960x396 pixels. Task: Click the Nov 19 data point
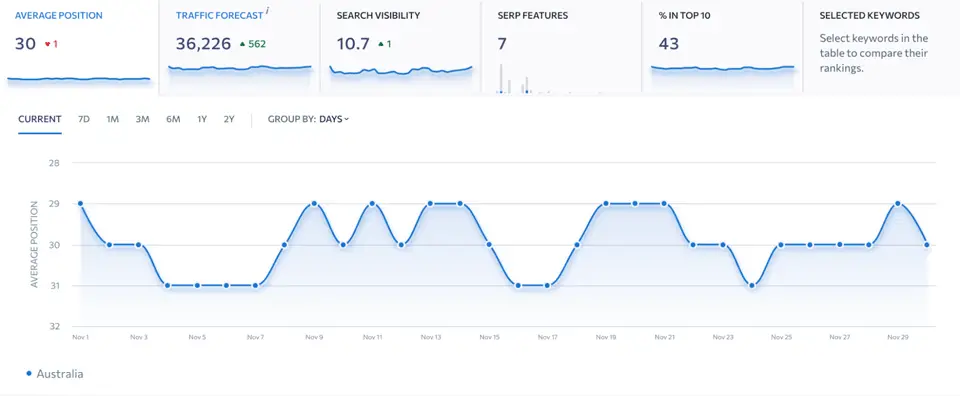point(606,204)
